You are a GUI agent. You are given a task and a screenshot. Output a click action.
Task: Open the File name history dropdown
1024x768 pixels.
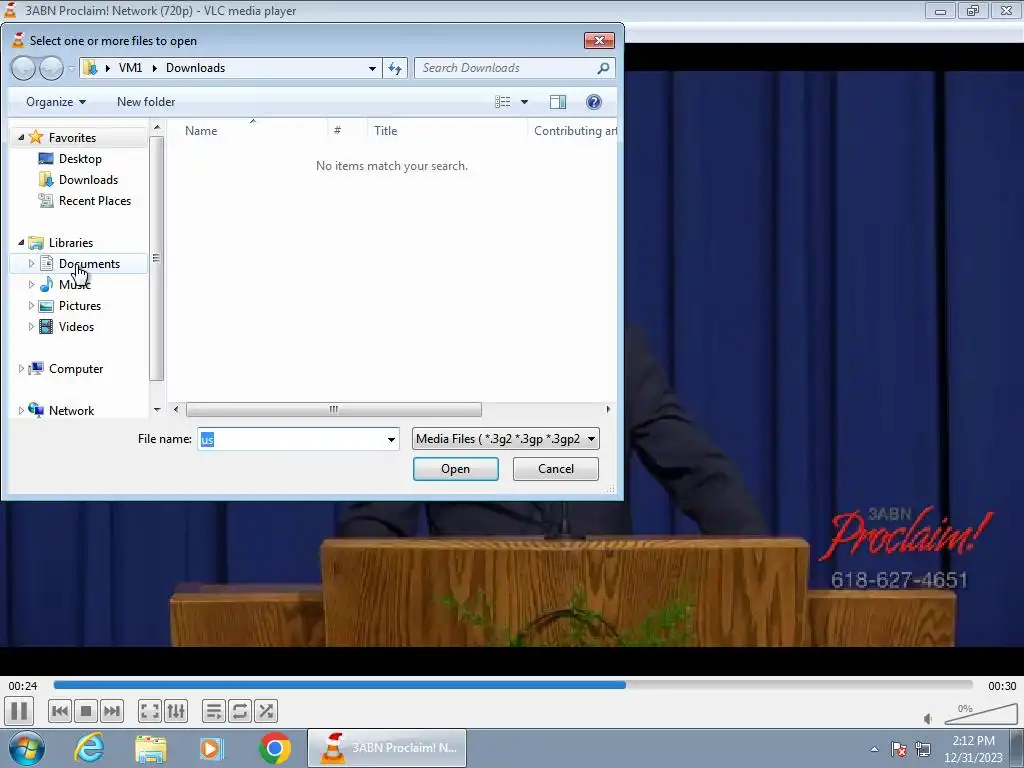(391, 439)
